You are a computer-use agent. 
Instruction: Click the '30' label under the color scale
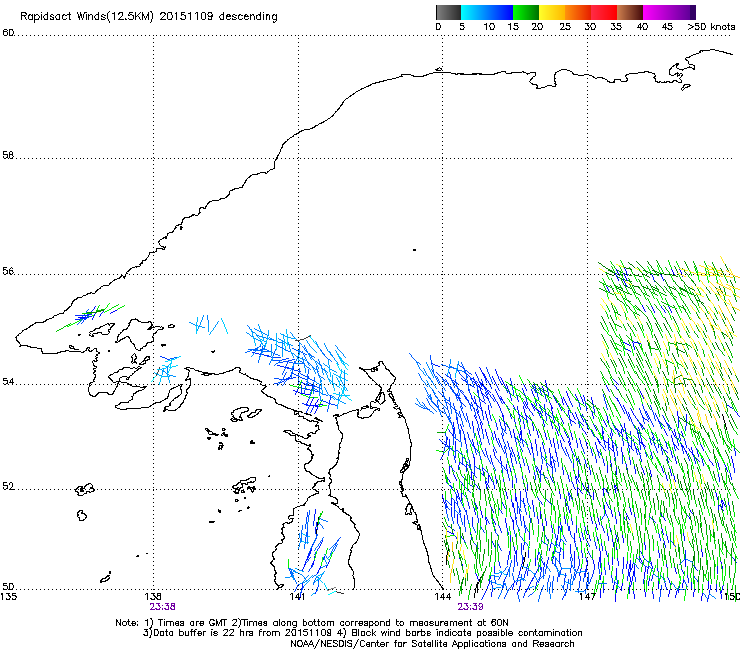pyautogui.click(x=590, y=27)
